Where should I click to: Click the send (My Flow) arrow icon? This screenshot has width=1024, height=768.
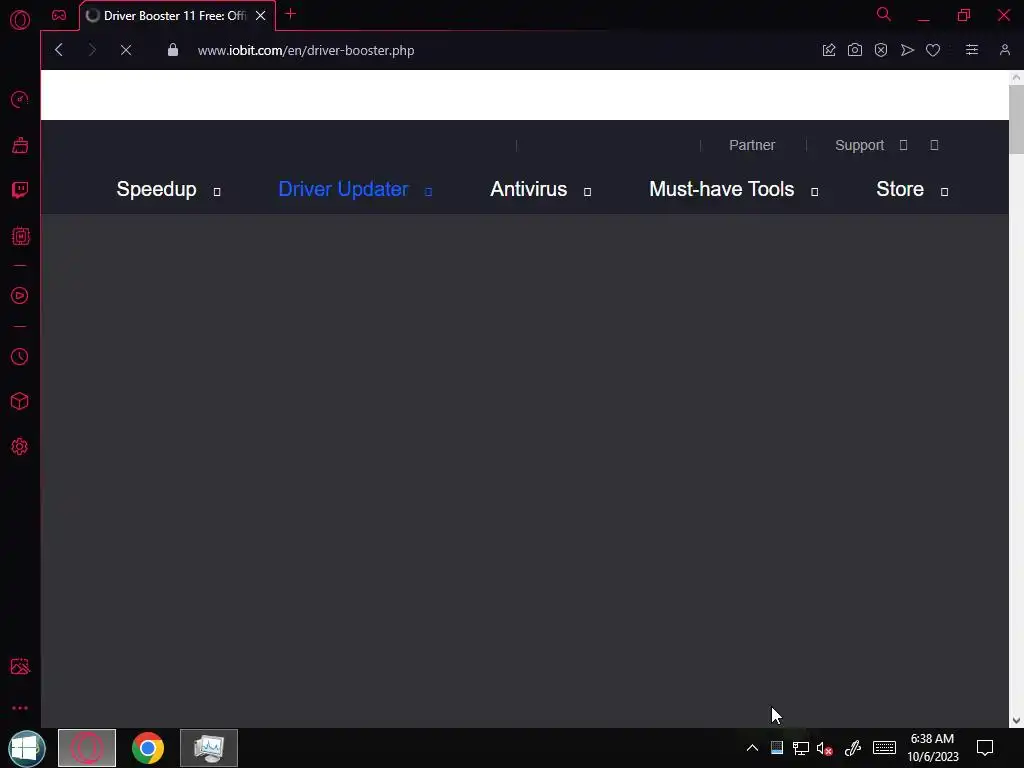click(907, 50)
